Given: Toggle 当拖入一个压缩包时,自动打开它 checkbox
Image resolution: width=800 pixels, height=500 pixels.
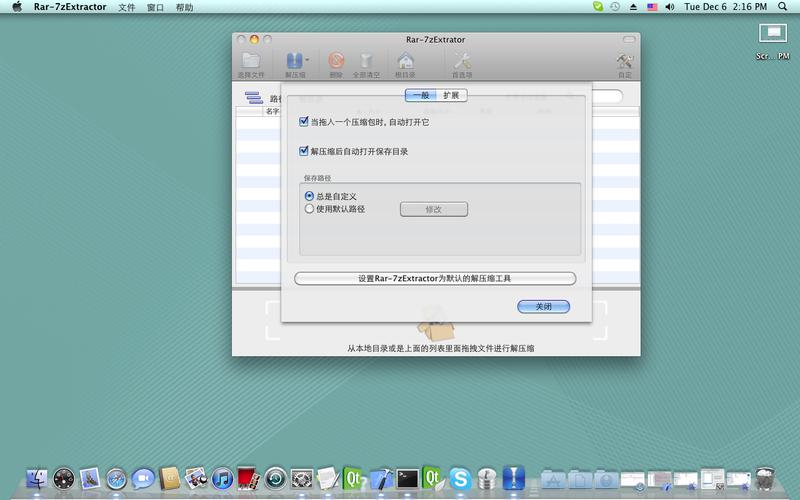Looking at the screenshot, I should (304, 121).
